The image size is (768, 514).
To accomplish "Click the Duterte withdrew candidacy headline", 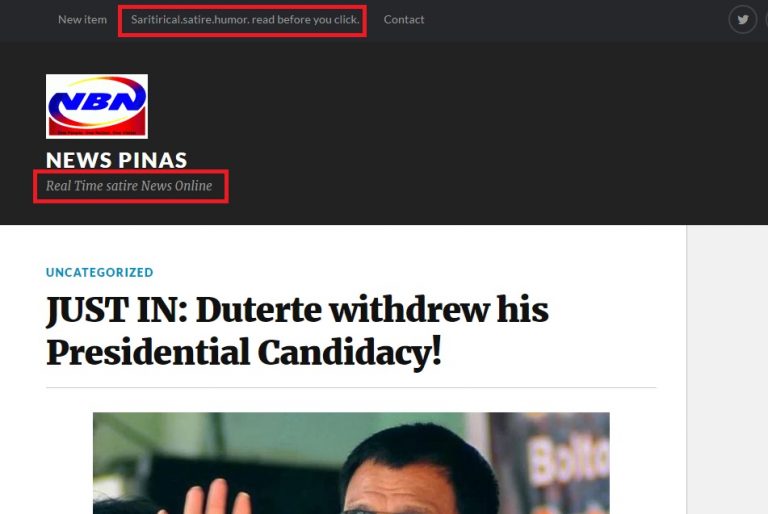I will coord(297,331).
